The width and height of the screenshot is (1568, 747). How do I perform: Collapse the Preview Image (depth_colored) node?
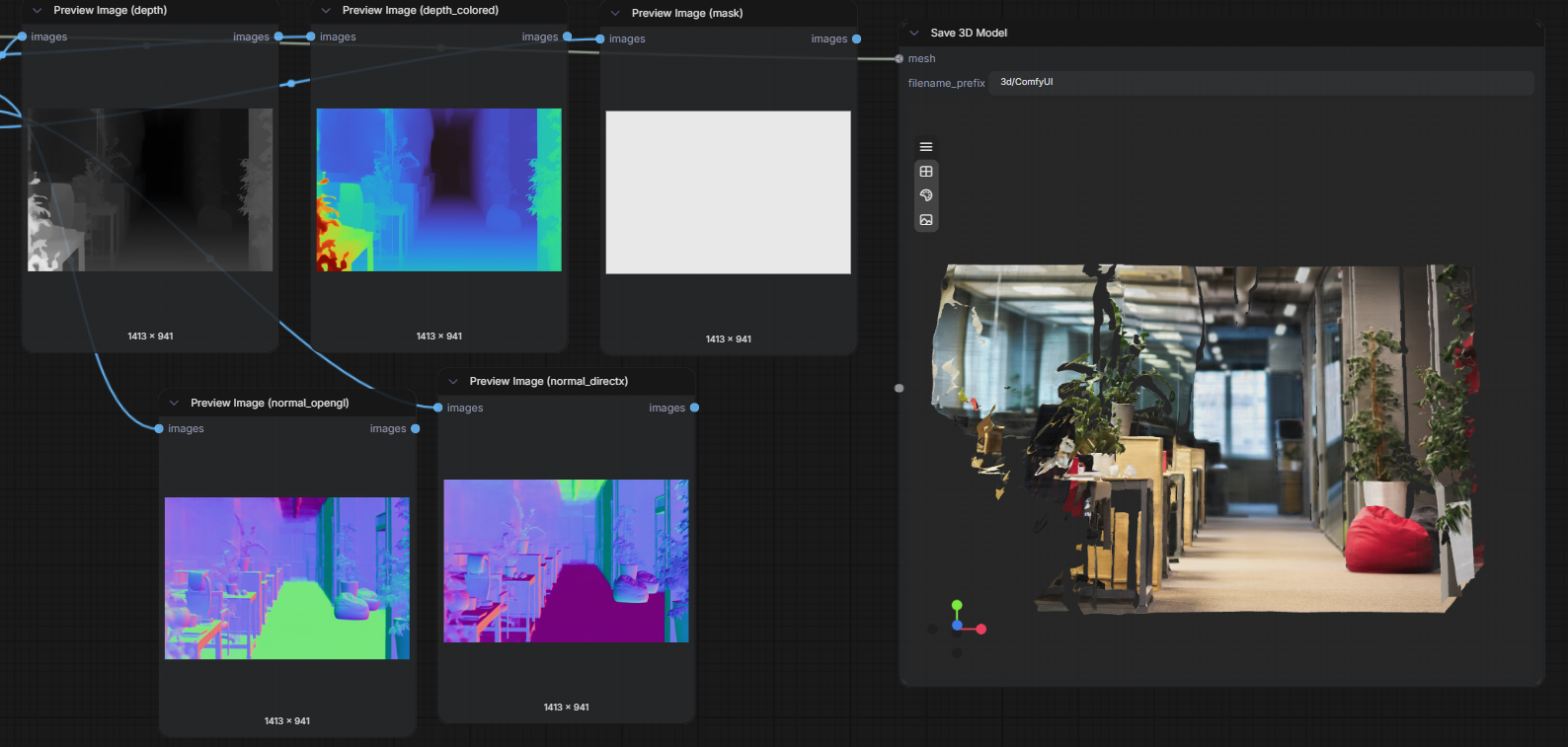326,11
